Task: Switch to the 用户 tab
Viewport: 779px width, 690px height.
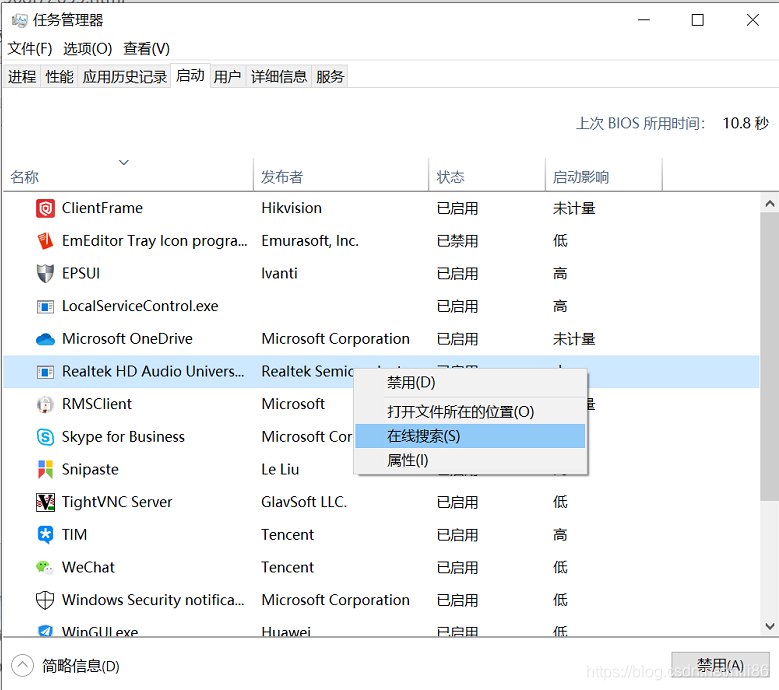Action: click(227, 77)
